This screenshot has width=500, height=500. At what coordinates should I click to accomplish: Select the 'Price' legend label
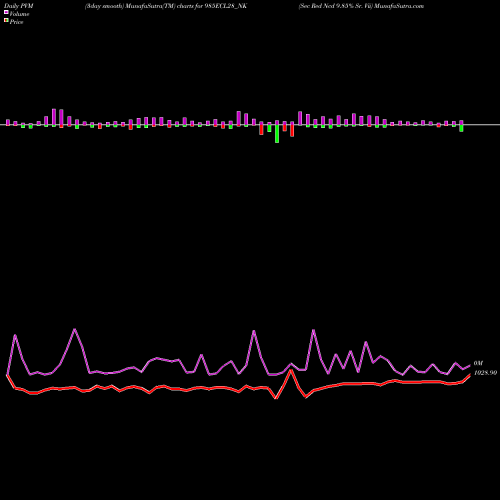[16, 22]
